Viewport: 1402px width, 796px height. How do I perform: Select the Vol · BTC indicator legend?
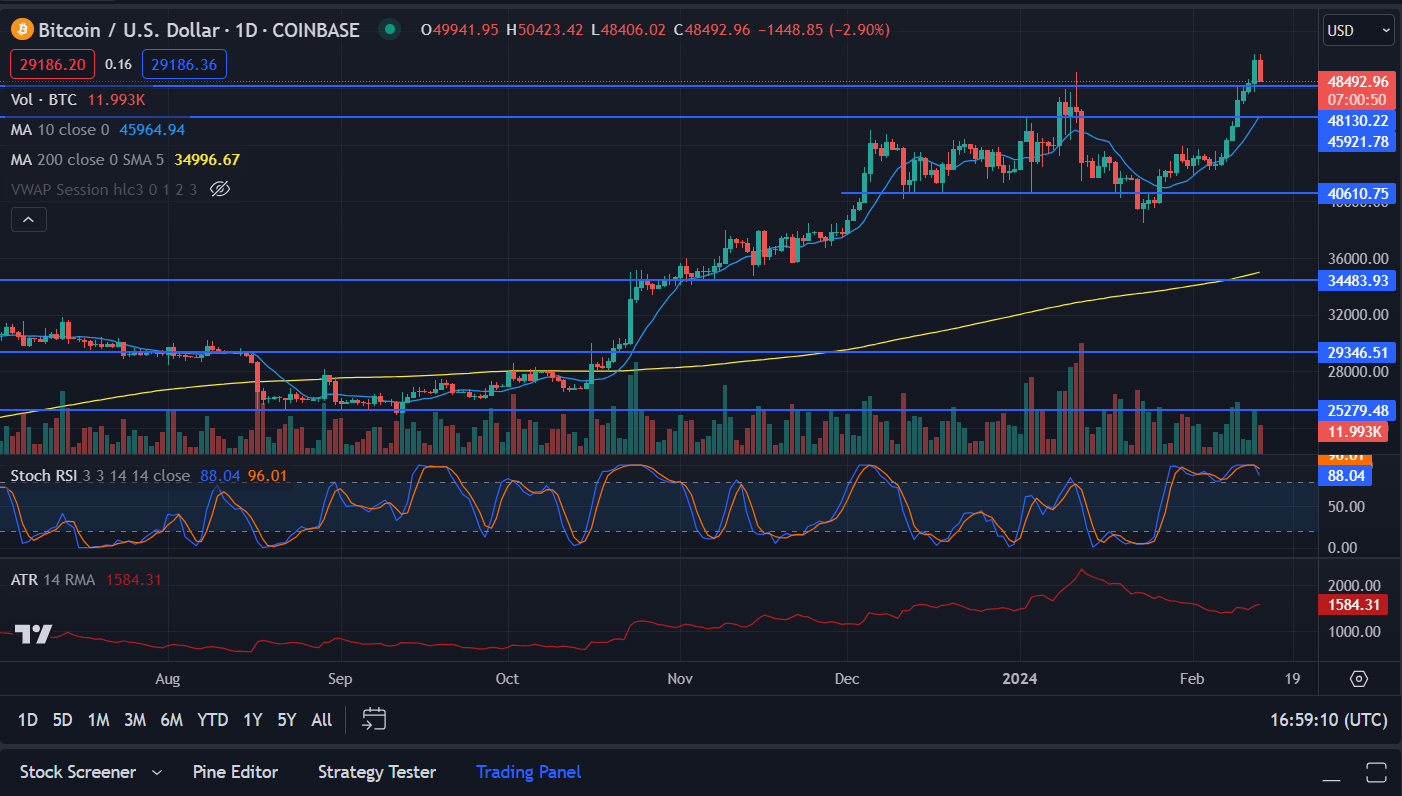(x=44, y=99)
